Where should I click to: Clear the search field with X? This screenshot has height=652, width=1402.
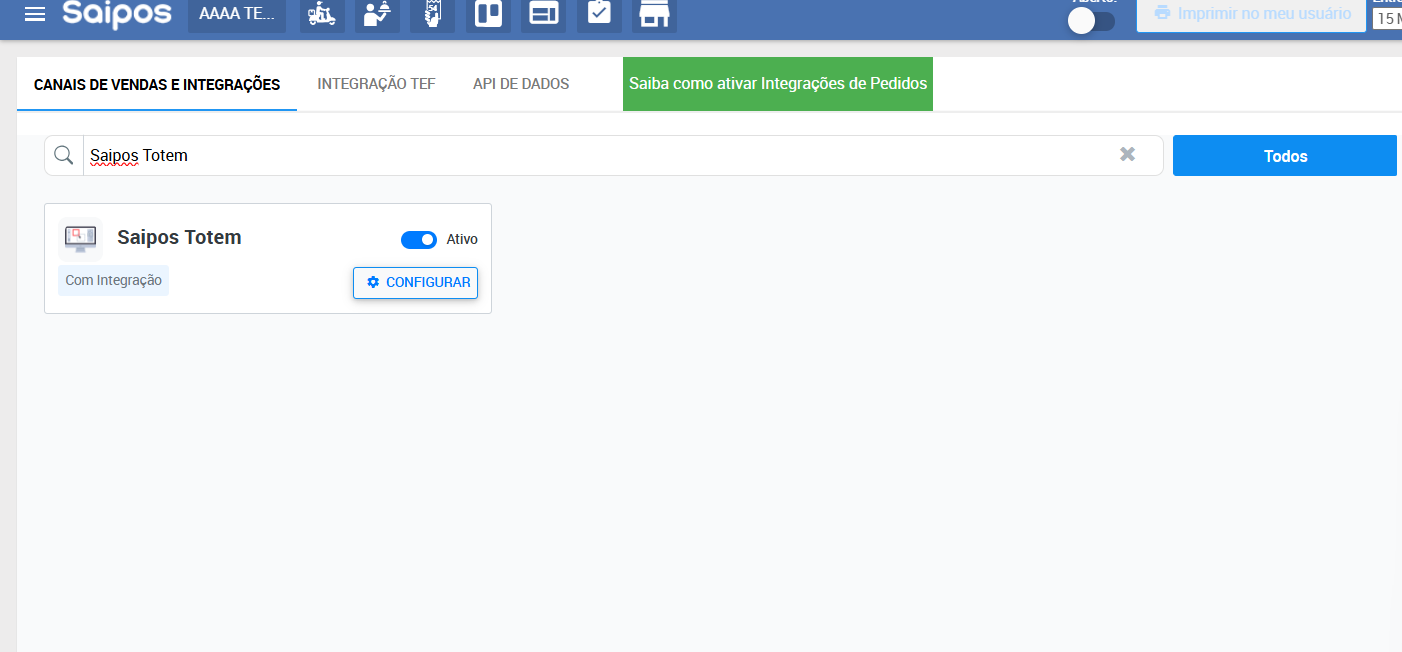point(1128,154)
